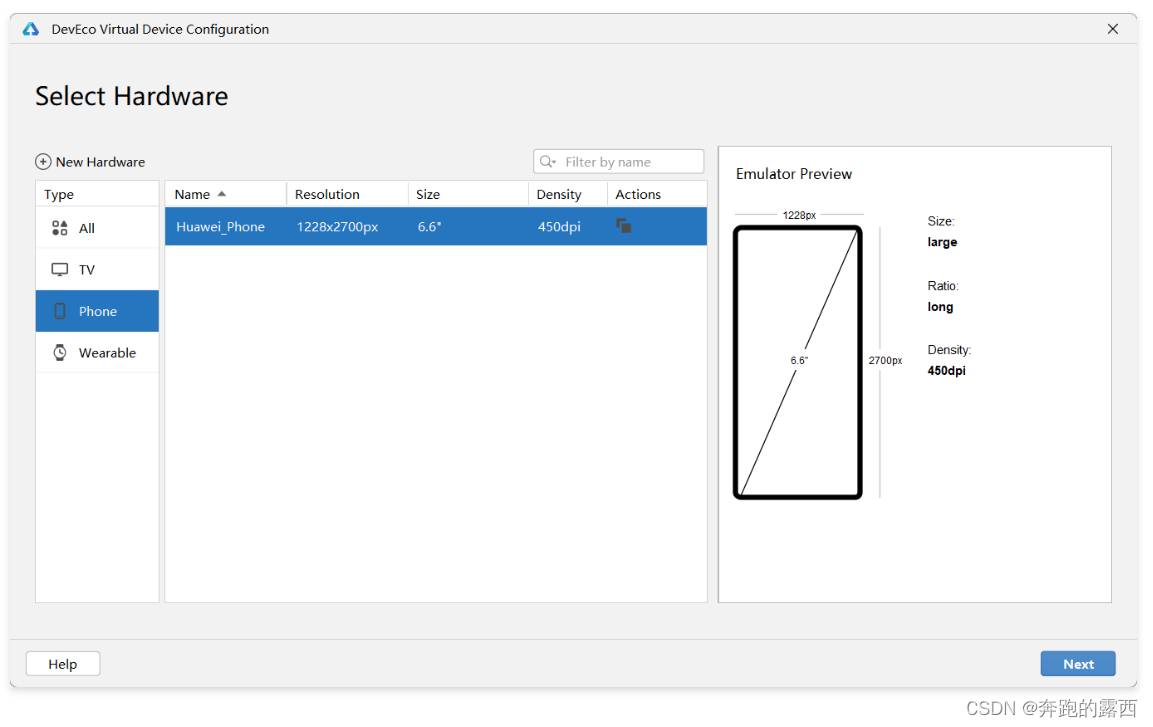1153x727 pixels.
Task: Sort by the Resolution column header
Action: click(x=347, y=194)
